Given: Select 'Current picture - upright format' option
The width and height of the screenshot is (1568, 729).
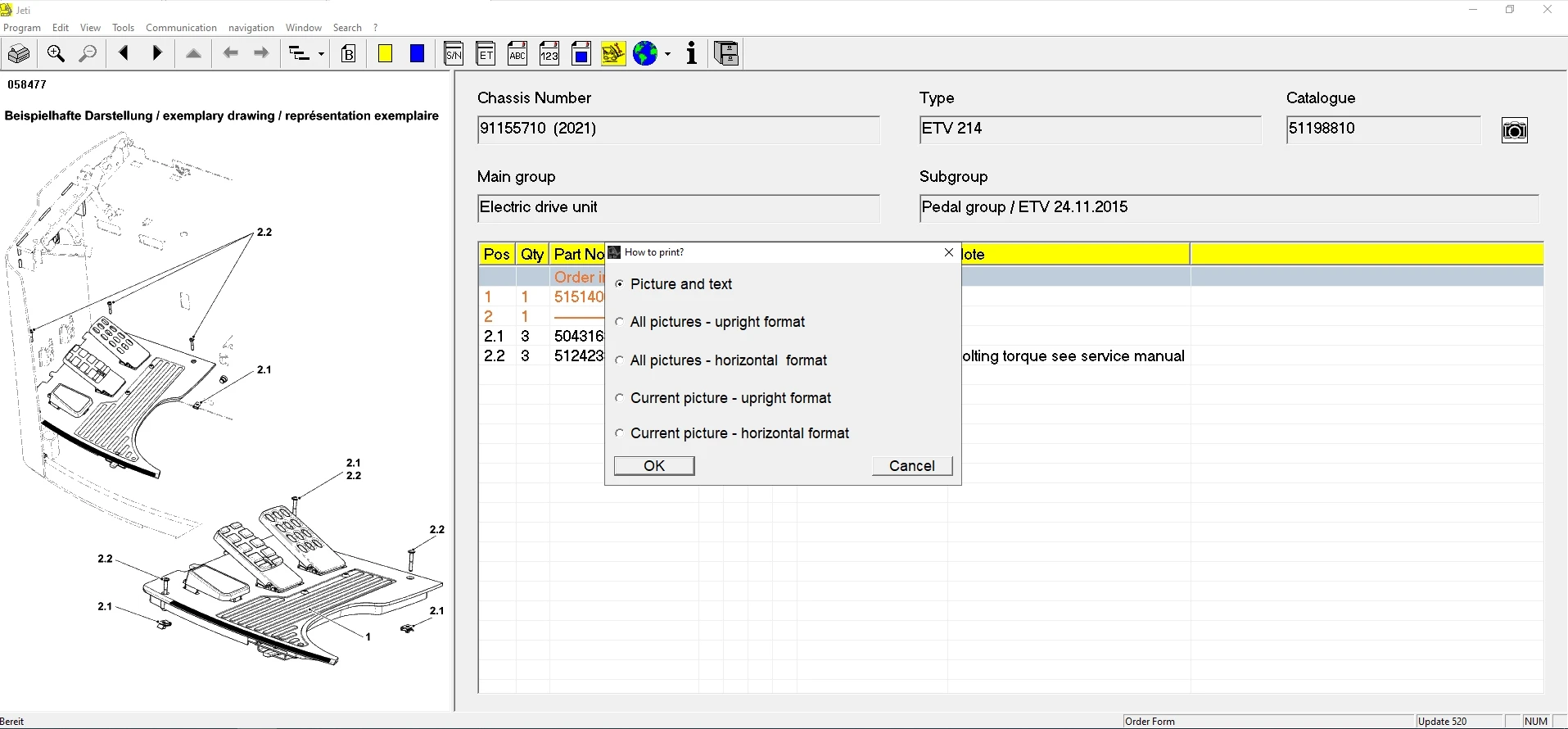Looking at the screenshot, I should click(620, 398).
